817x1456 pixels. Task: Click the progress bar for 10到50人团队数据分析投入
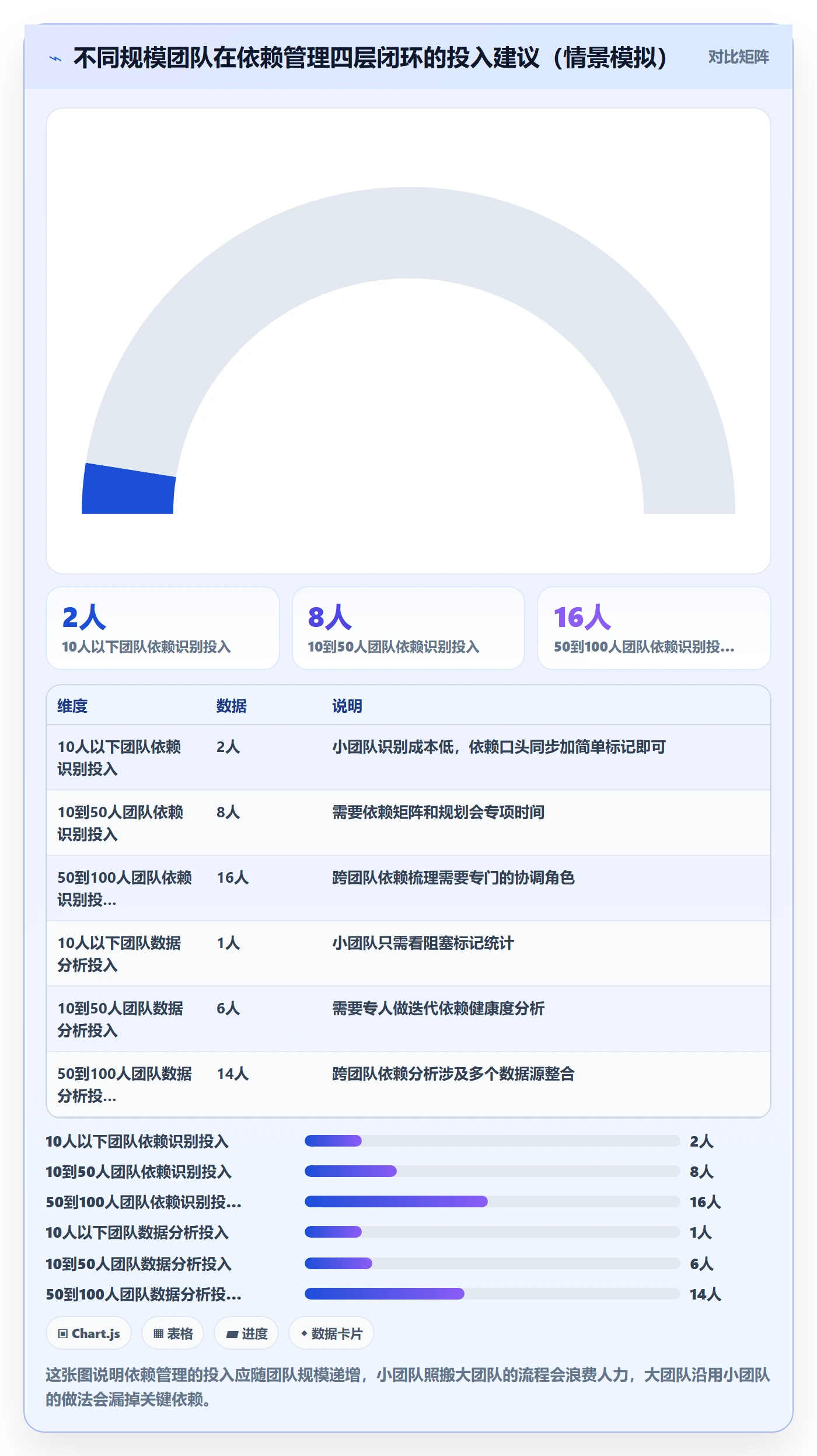coord(493,1263)
